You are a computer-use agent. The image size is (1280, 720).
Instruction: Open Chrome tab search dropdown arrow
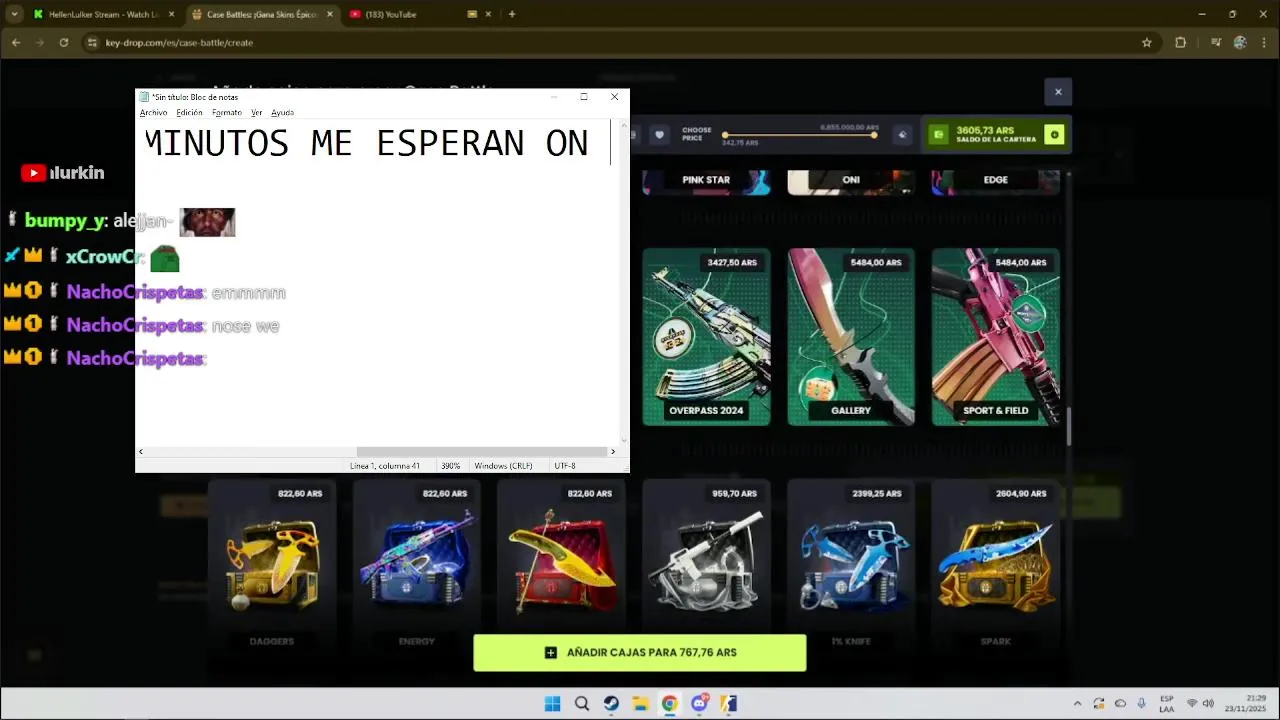coord(14,14)
